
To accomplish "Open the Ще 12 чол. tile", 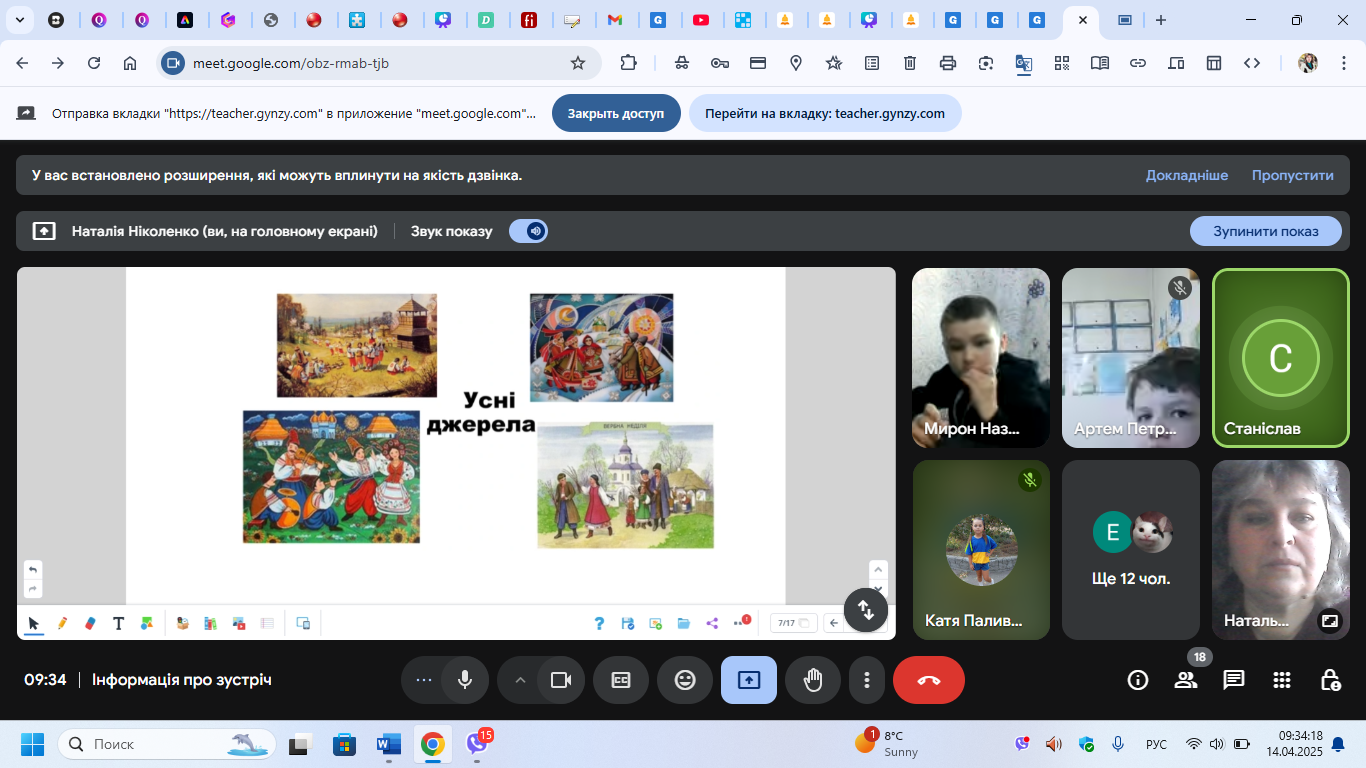I will (x=1131, y=550).
